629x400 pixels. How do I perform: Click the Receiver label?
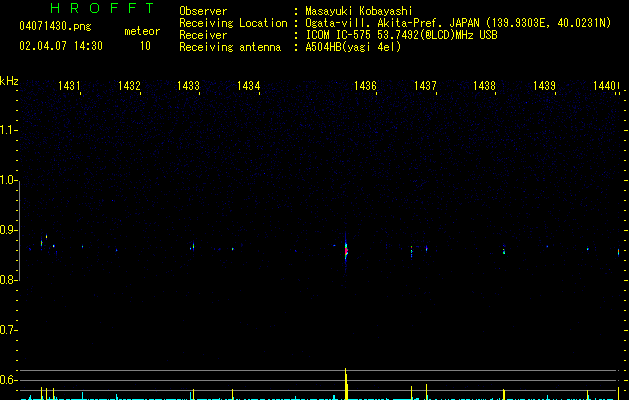[x=203, y=35]
